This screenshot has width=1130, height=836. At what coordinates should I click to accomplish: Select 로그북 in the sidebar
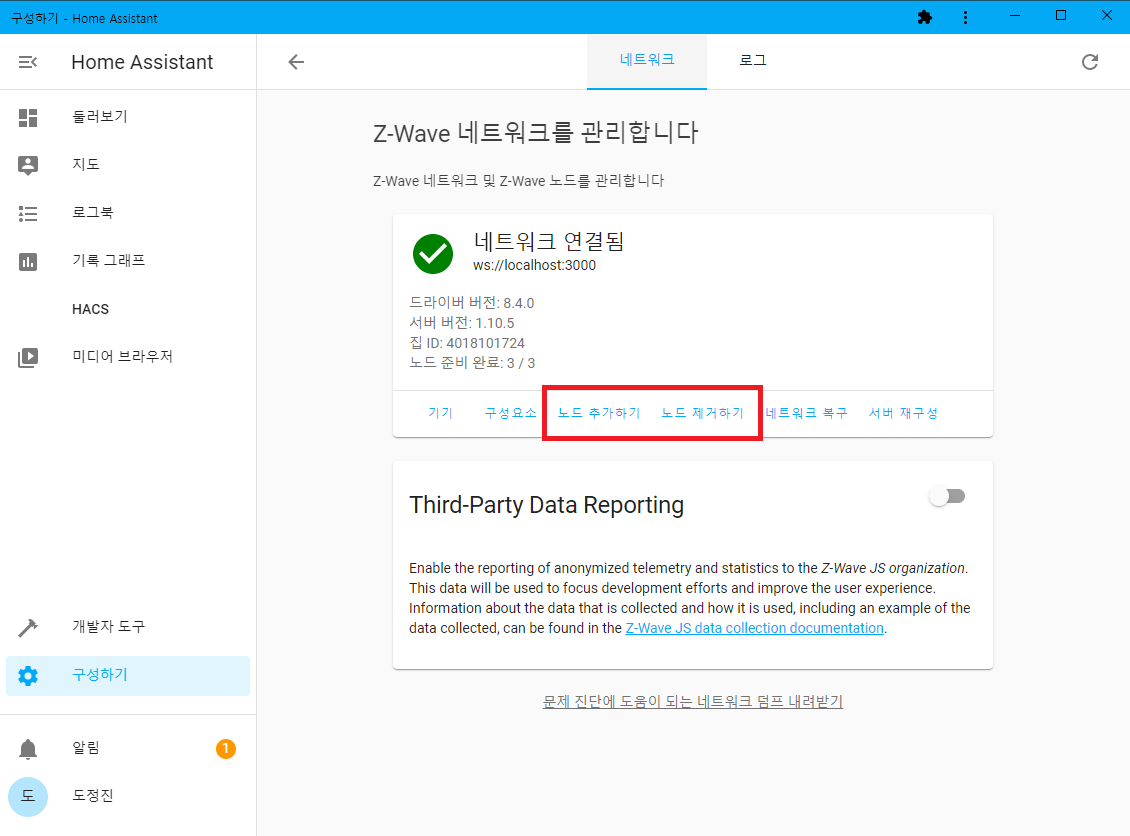point(128,213)
